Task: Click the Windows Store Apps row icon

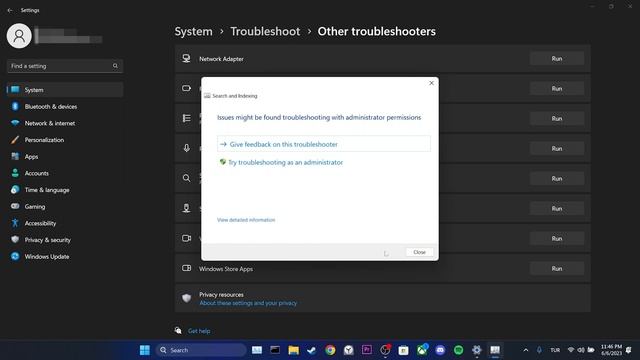Action: [187, 268]
